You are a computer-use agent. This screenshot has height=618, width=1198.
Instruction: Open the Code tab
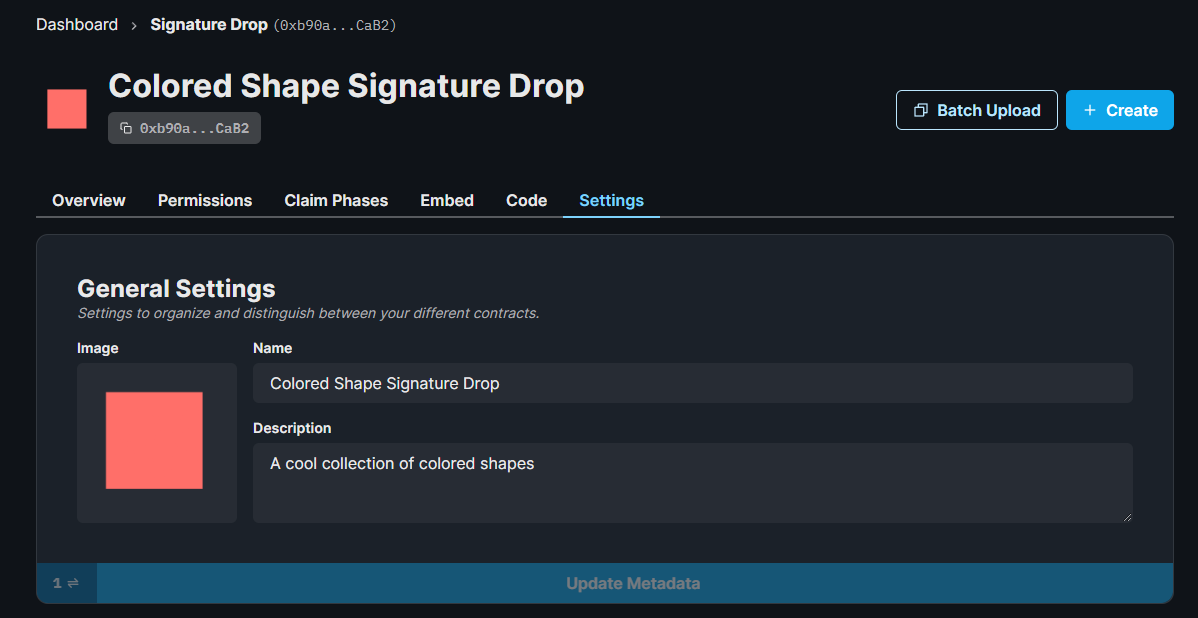point(526,200)
